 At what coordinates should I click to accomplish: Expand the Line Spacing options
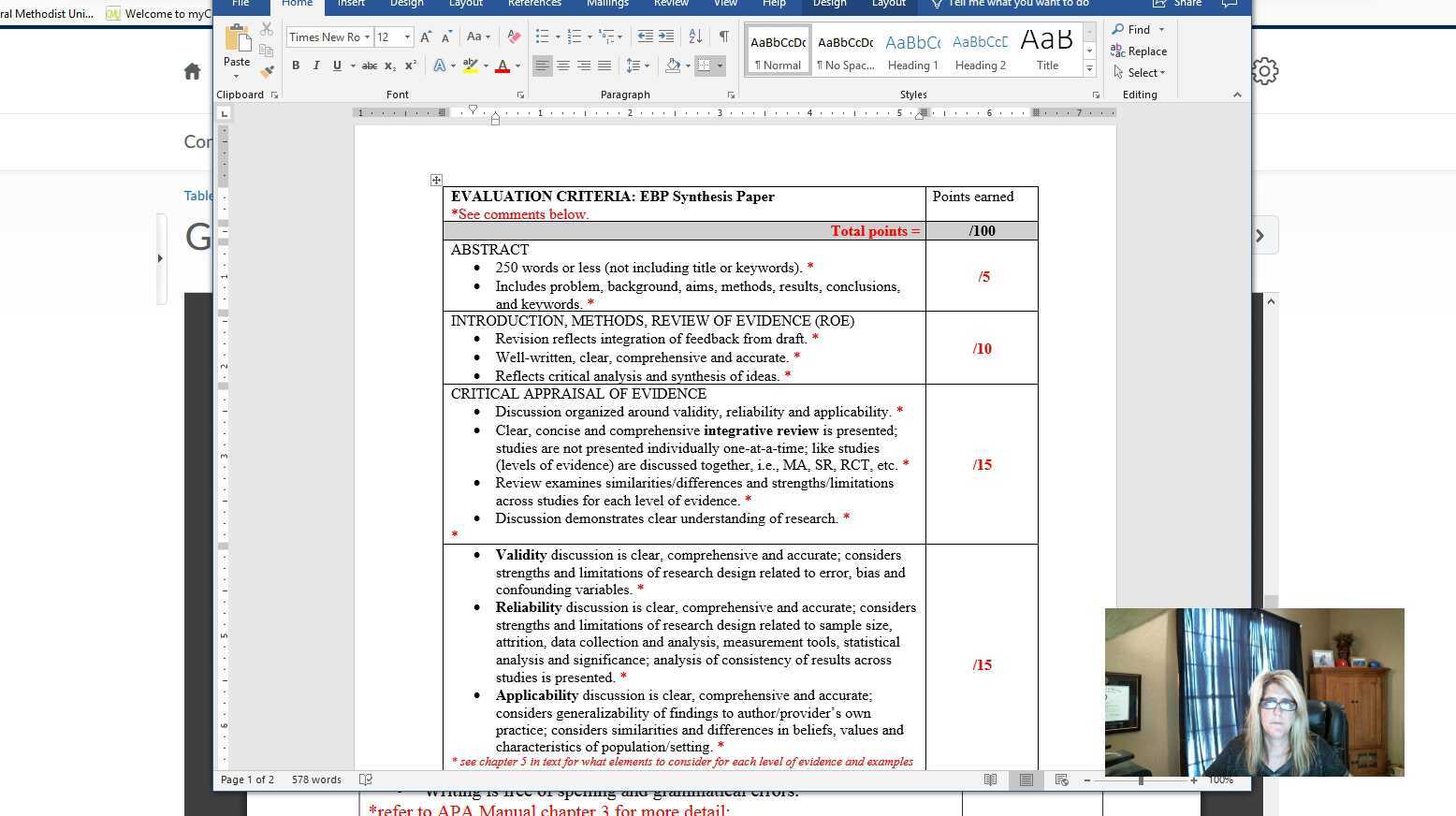(x=646, y=66)
